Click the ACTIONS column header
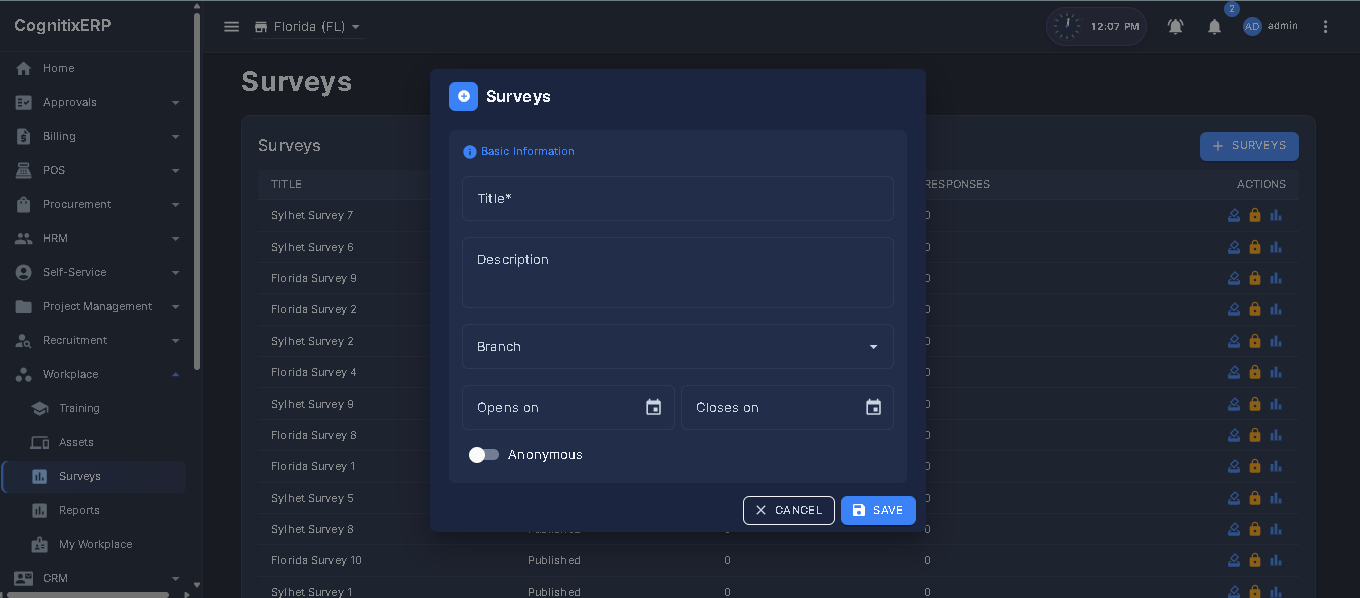 [1261, 184]
